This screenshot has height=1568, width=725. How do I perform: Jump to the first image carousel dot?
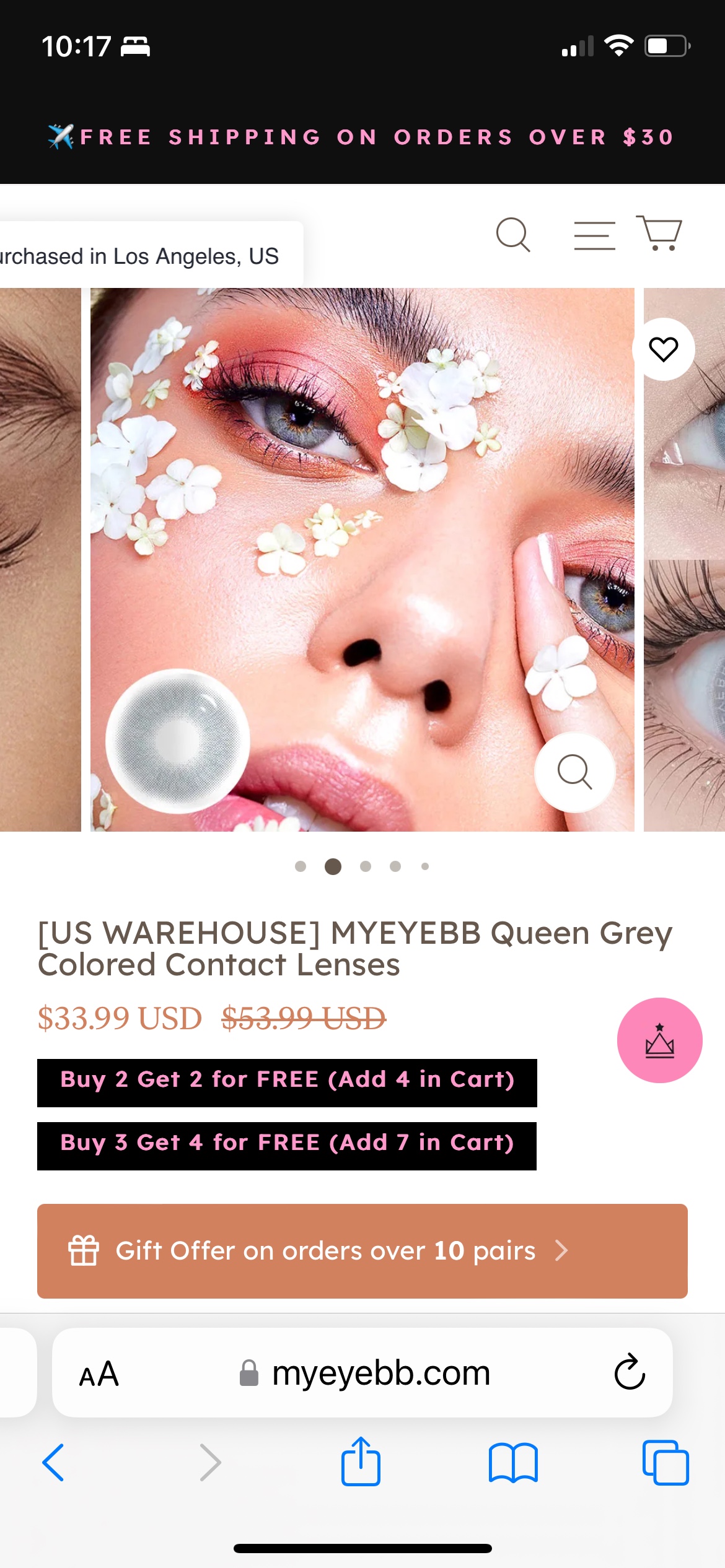pyautogui.click(x=301, y=866)
